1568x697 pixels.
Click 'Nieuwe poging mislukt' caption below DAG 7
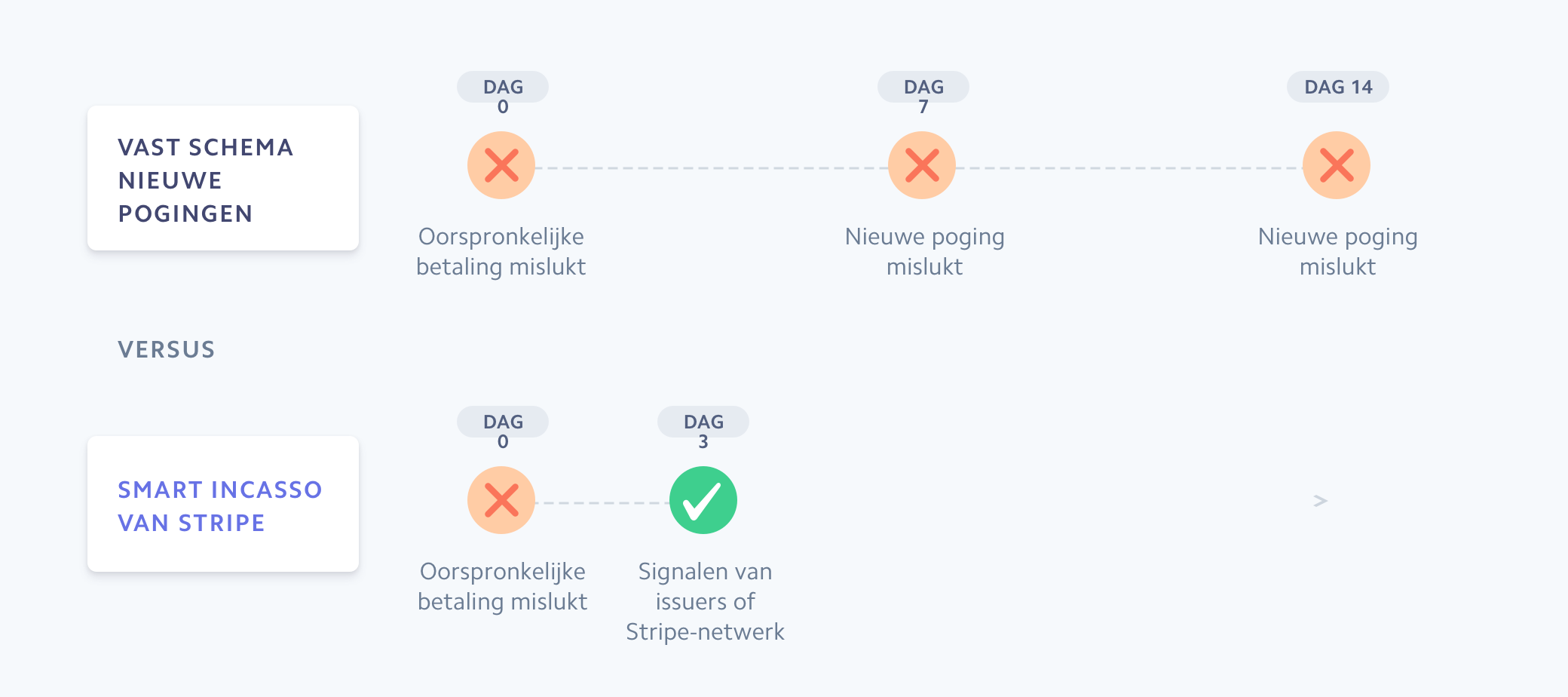(925, 251)
